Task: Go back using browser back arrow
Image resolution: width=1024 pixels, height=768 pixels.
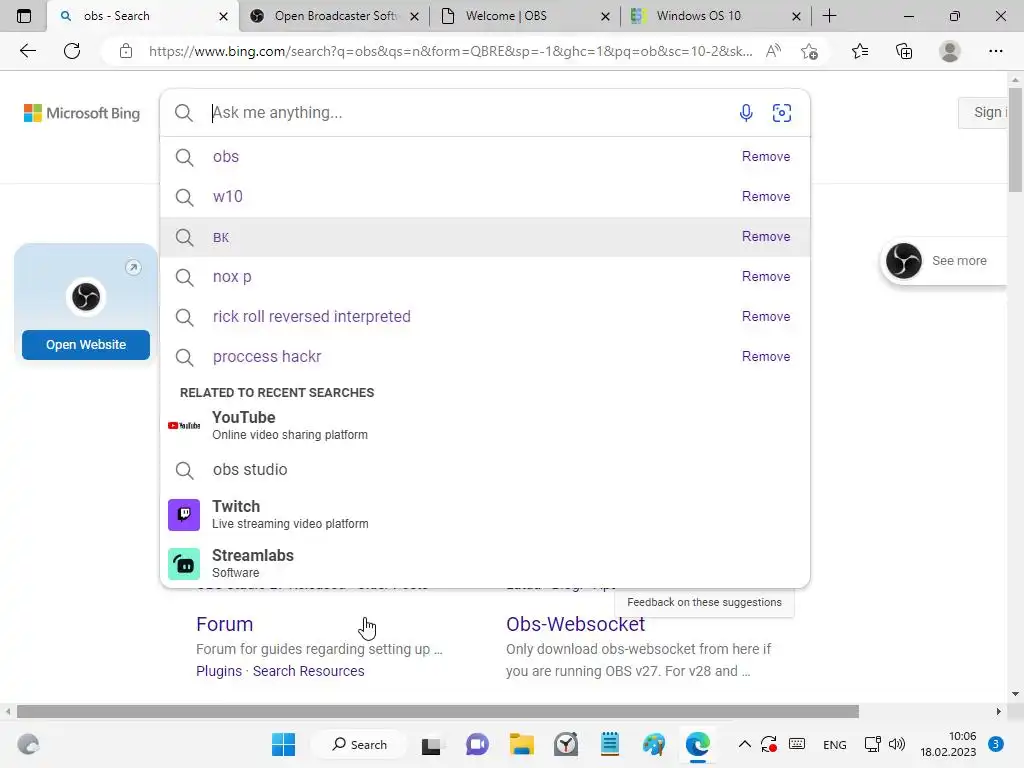Action: (27, 51)
